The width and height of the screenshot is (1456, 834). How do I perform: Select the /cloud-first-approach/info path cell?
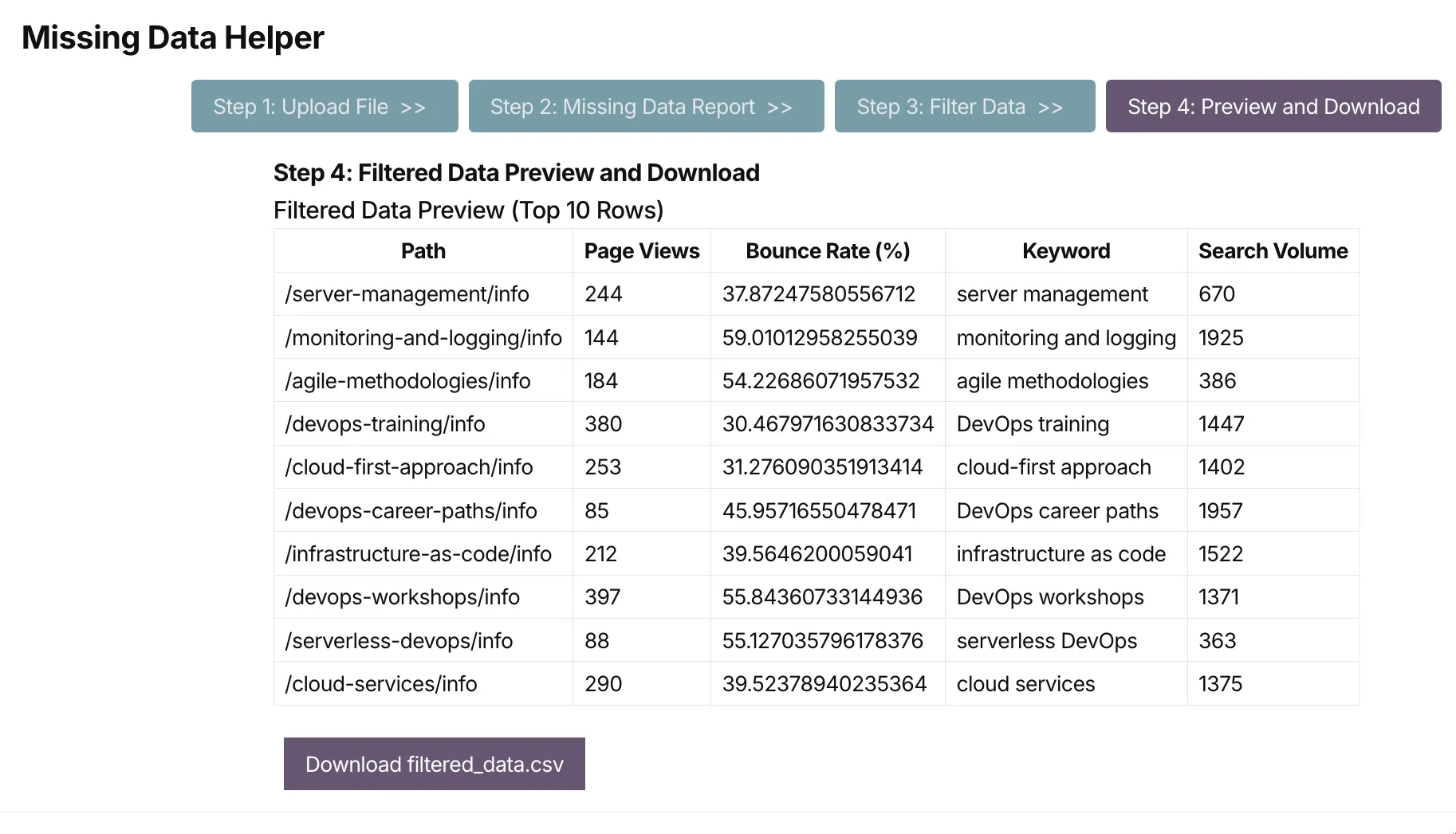(423, 467)
